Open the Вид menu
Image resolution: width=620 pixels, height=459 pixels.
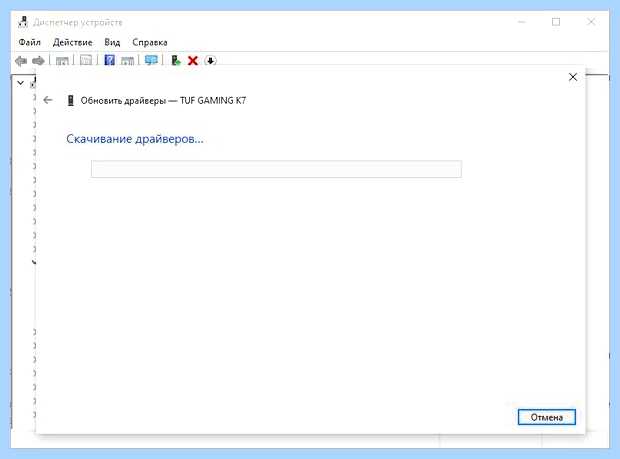[112, 42]
